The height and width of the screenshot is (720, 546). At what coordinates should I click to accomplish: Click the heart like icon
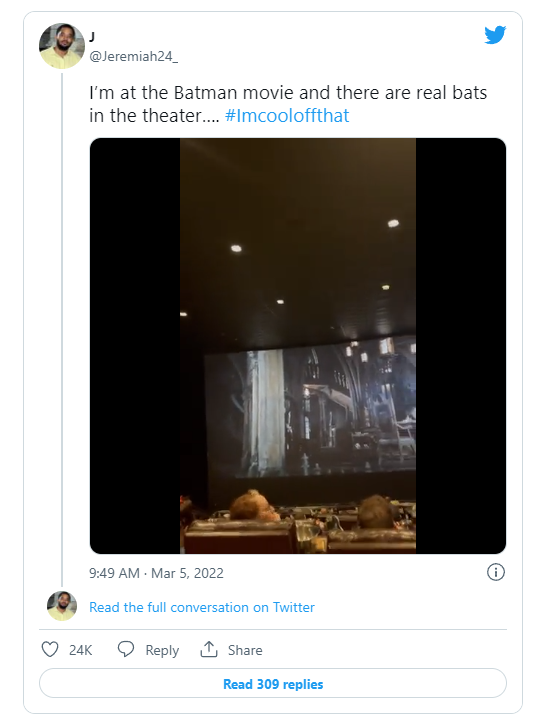[x=50, y=649]
